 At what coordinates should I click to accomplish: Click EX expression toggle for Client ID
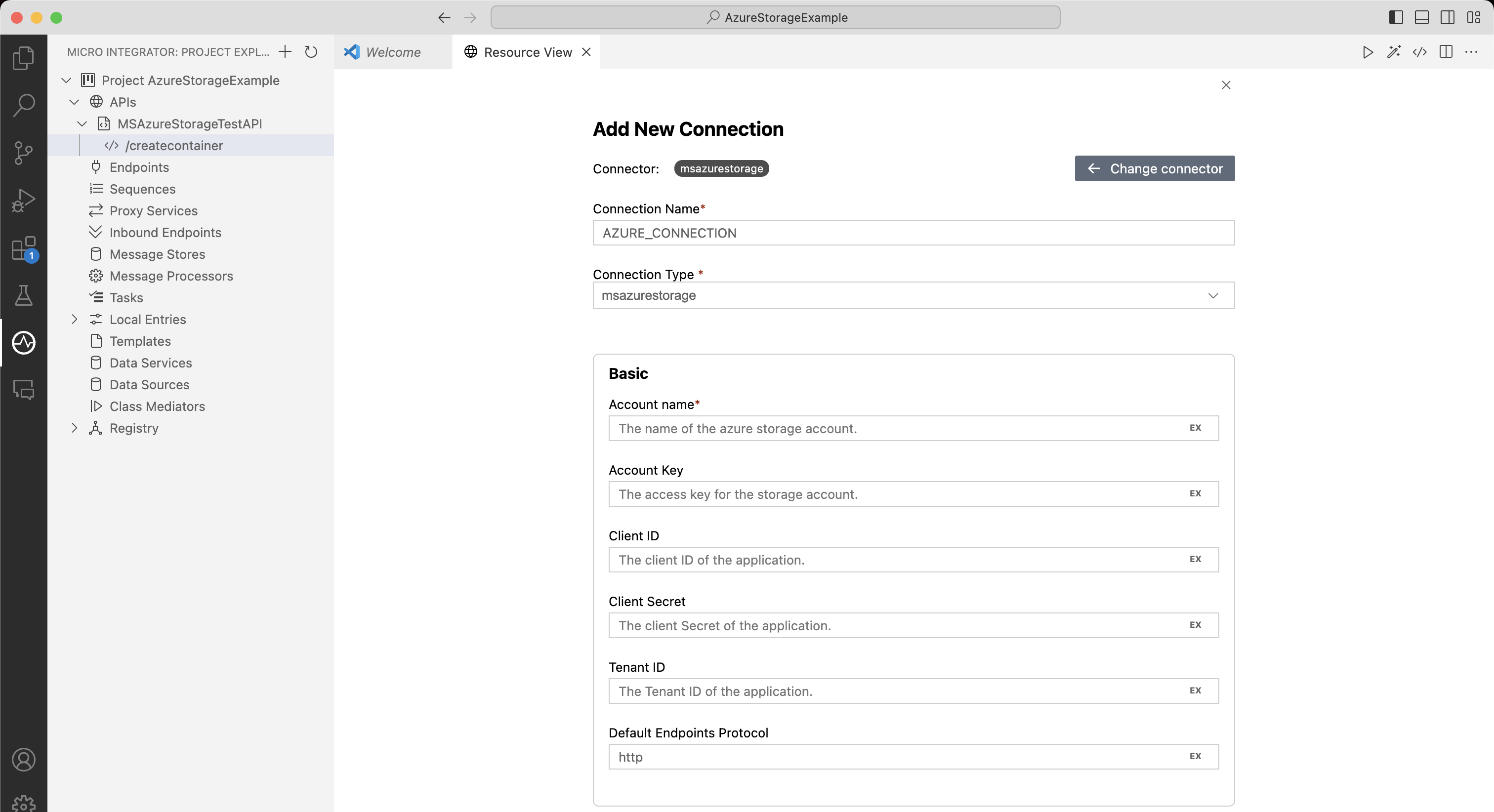pos(1195,559)
